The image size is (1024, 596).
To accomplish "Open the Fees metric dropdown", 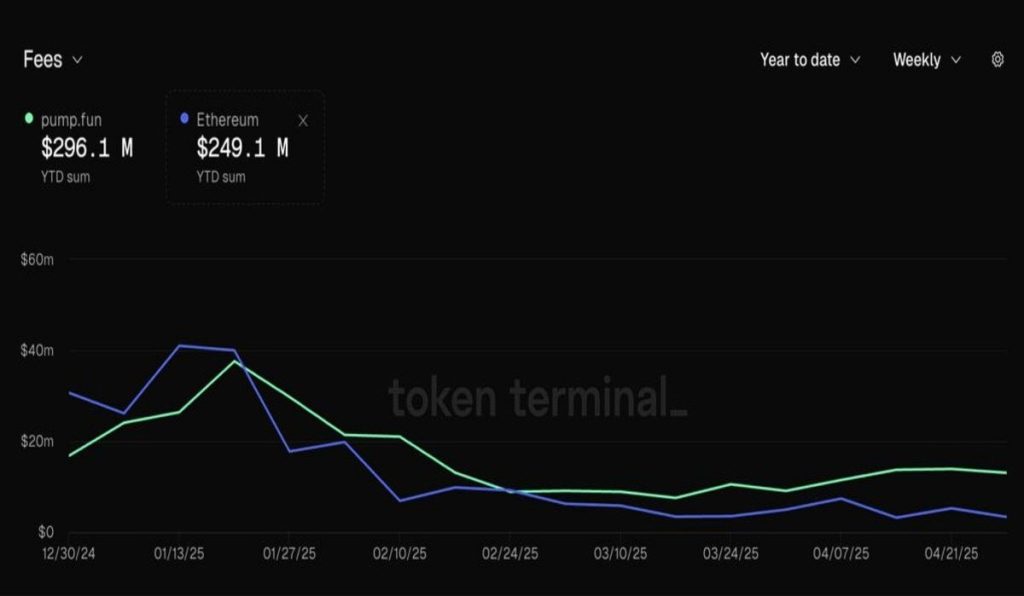I will click(x=52, y=60).
